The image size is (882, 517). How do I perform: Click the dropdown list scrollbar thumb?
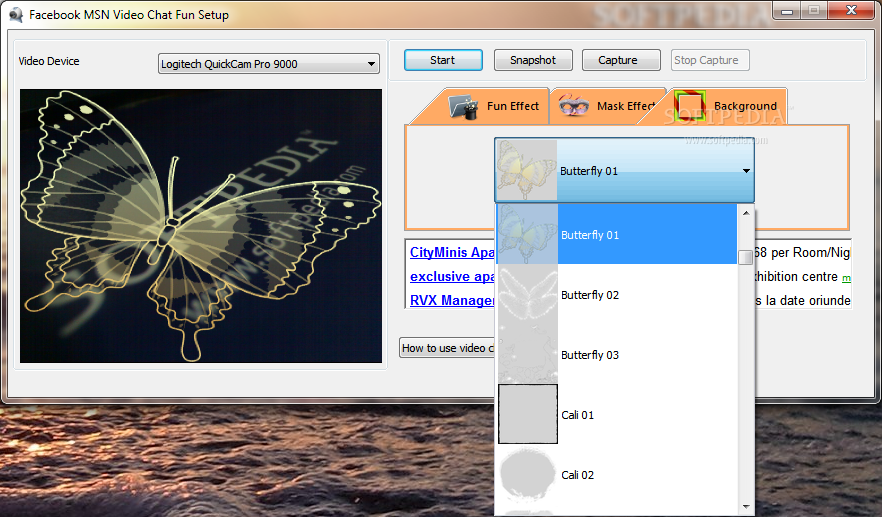746,257
